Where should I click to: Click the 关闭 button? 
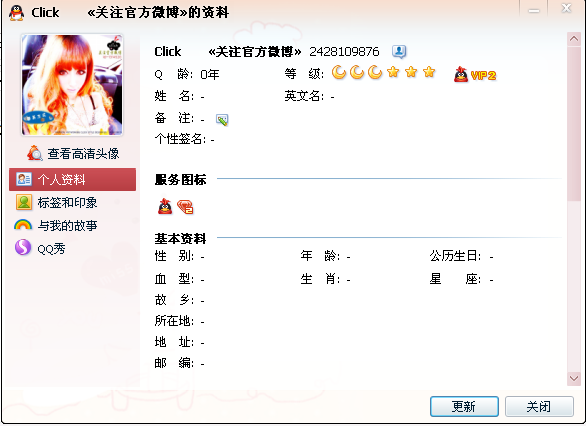pyautogui.click(x=539, y=406)
